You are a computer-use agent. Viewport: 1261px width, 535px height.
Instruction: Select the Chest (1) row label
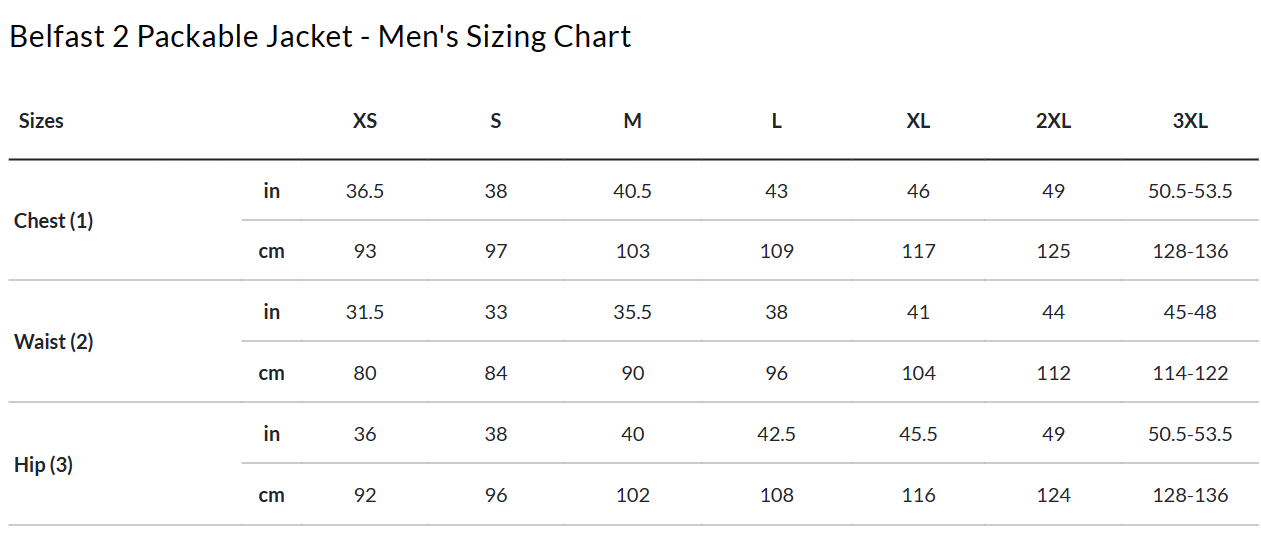(54, 221)
